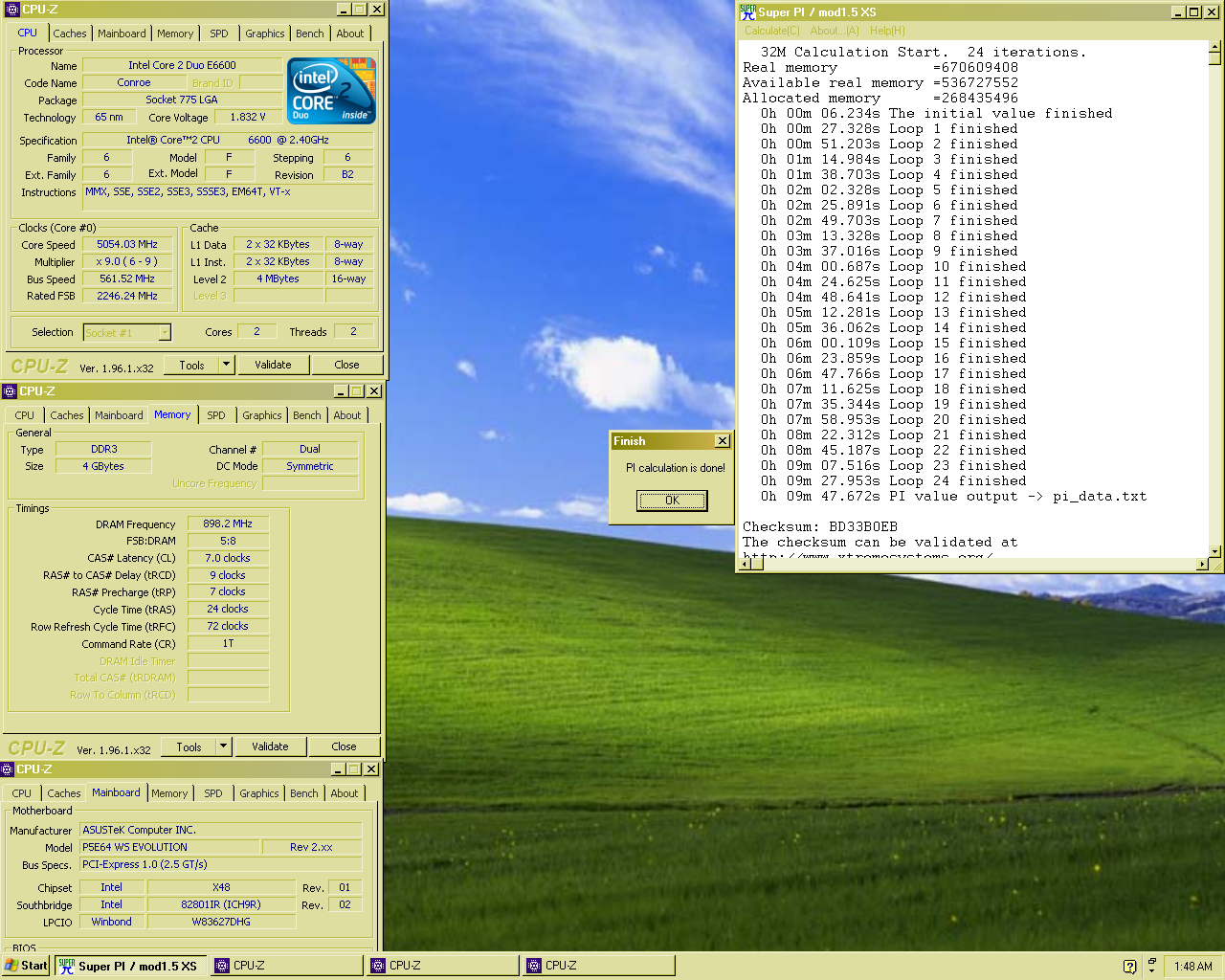The height and width of the screenshot is (980, 1225).
Task: Expand the Tools dropdown arrow in the CPU tab window
Action: pos(226,365)
